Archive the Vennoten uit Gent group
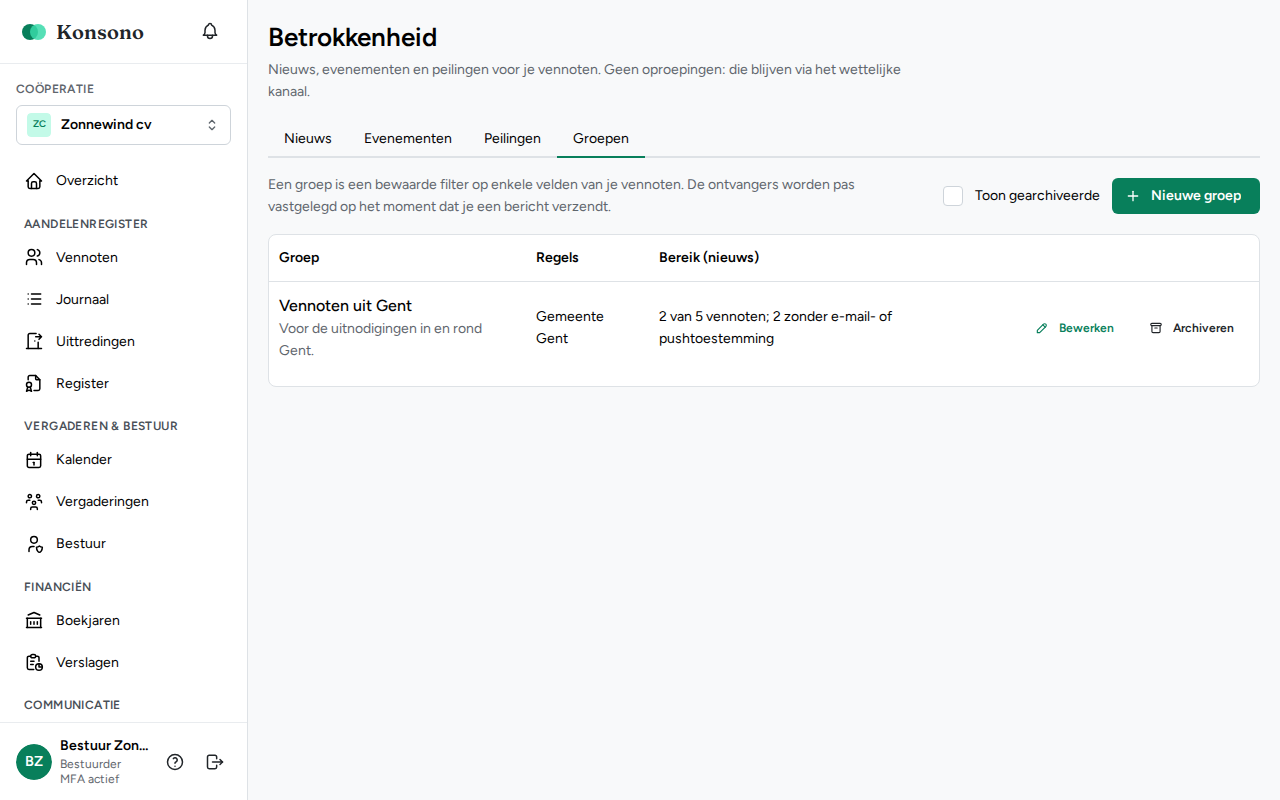 pyautogui.click(x=1191, y=328)
